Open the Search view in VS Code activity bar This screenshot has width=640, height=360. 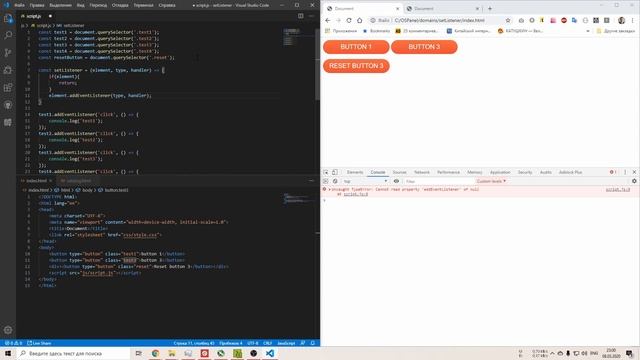(x=8, y=36)
